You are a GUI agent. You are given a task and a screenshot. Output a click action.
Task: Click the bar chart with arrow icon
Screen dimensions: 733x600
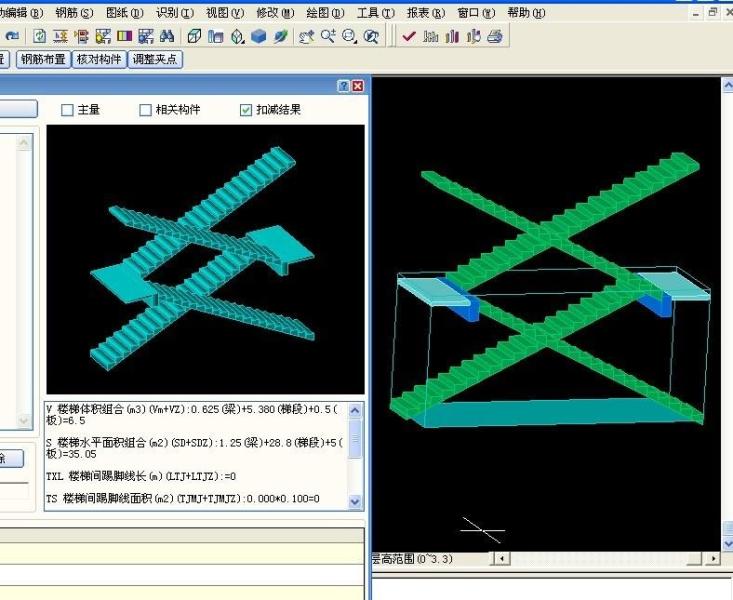click(474, 36)
